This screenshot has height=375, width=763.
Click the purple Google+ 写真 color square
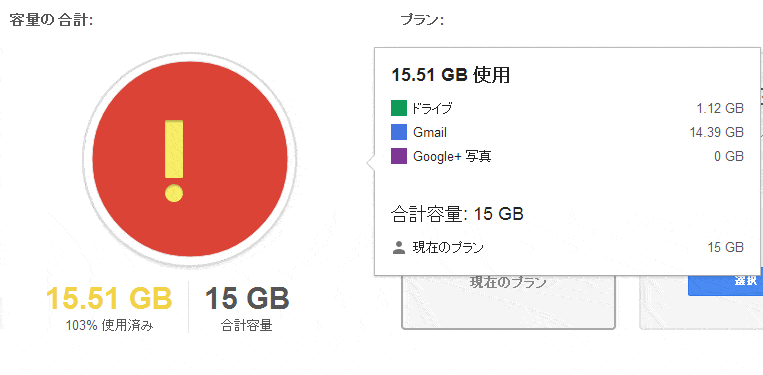[x=399, y=156]
